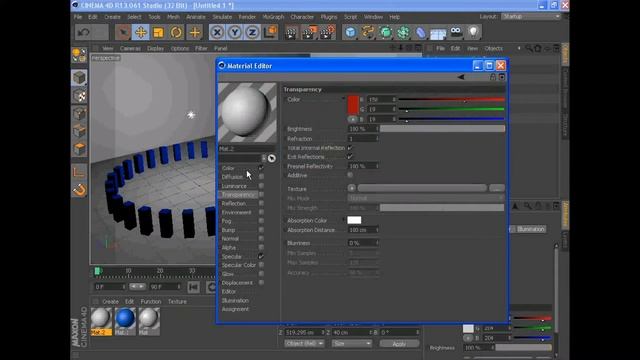Viewport: 640px width, 360px height.
Task: Toggle the Y axis lock
Action: click(x=235, y=32)
